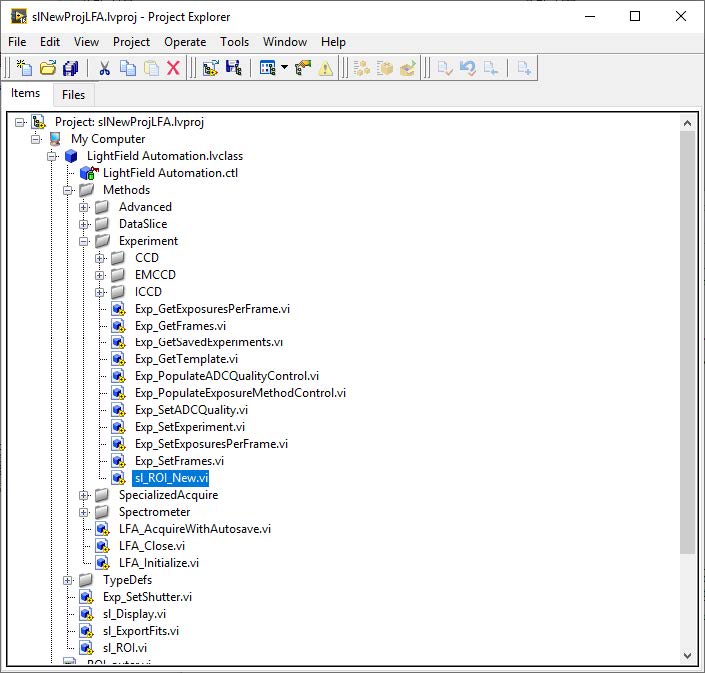Click the toolbar icon between the dropdown arrow and warning triangle
Viewport: 705px width, 673px height.
[x=303, y=68]
